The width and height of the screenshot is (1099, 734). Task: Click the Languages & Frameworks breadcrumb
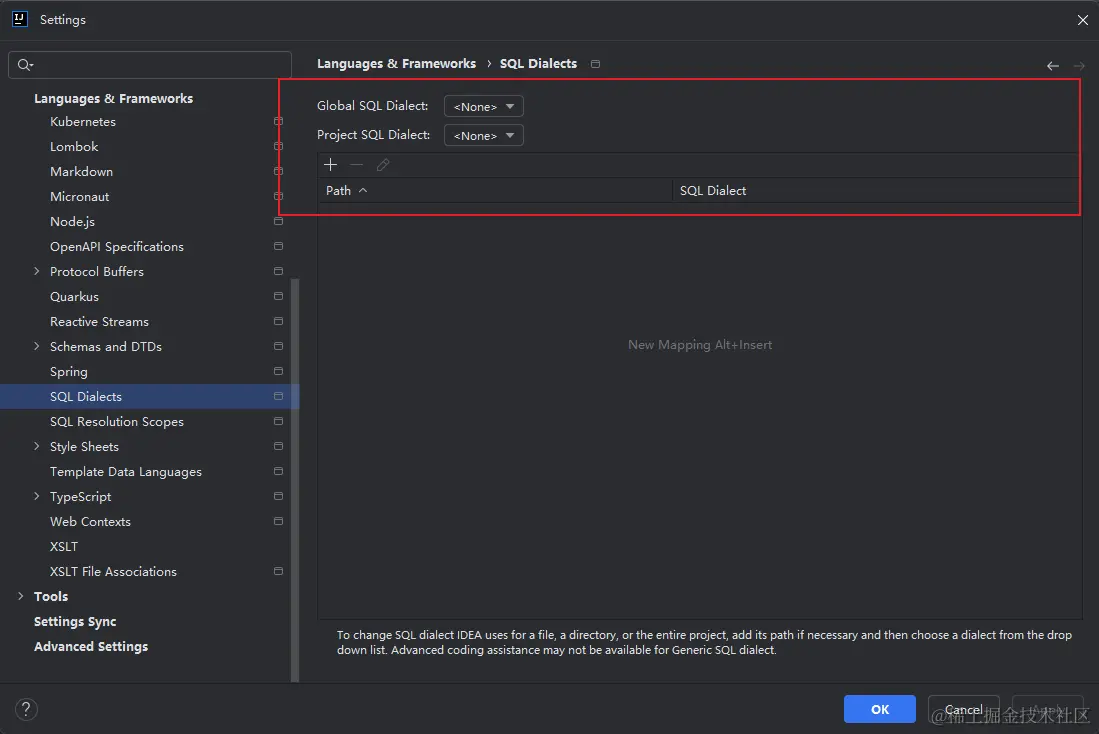(396, 63)
